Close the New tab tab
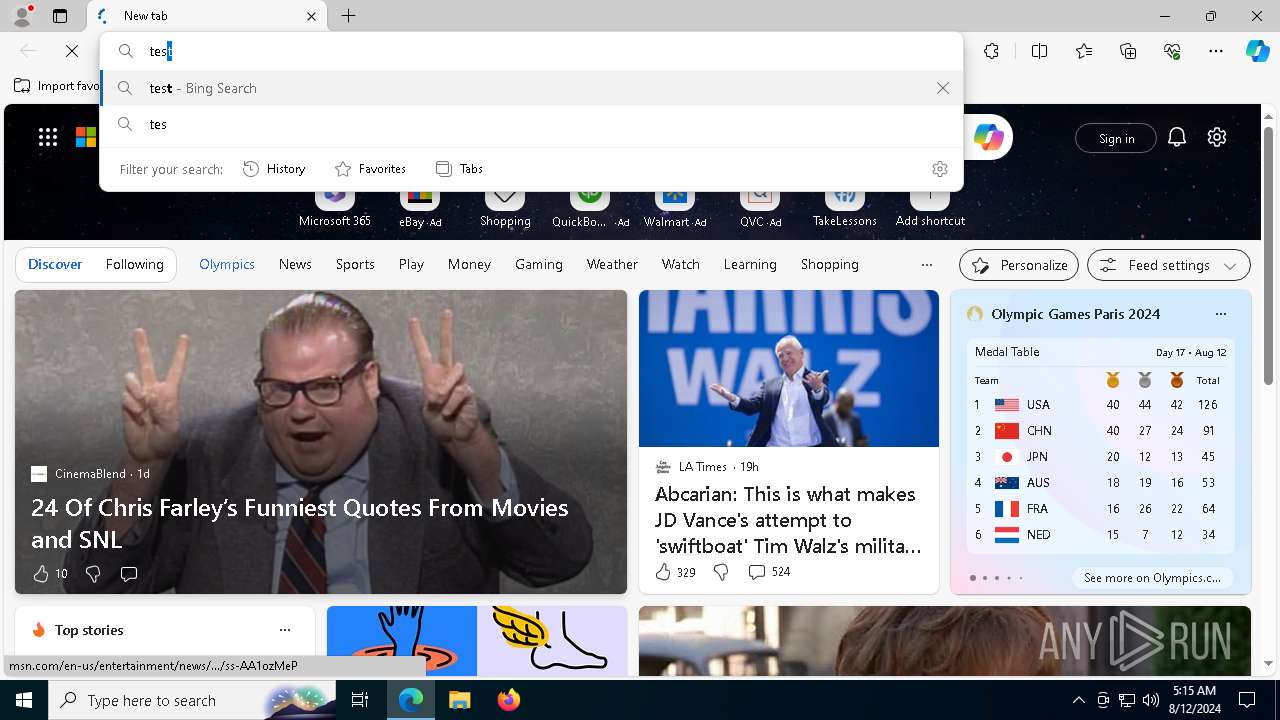Image resolution: width=1280 pixels, height=720 pixels. tap(311, 16)
